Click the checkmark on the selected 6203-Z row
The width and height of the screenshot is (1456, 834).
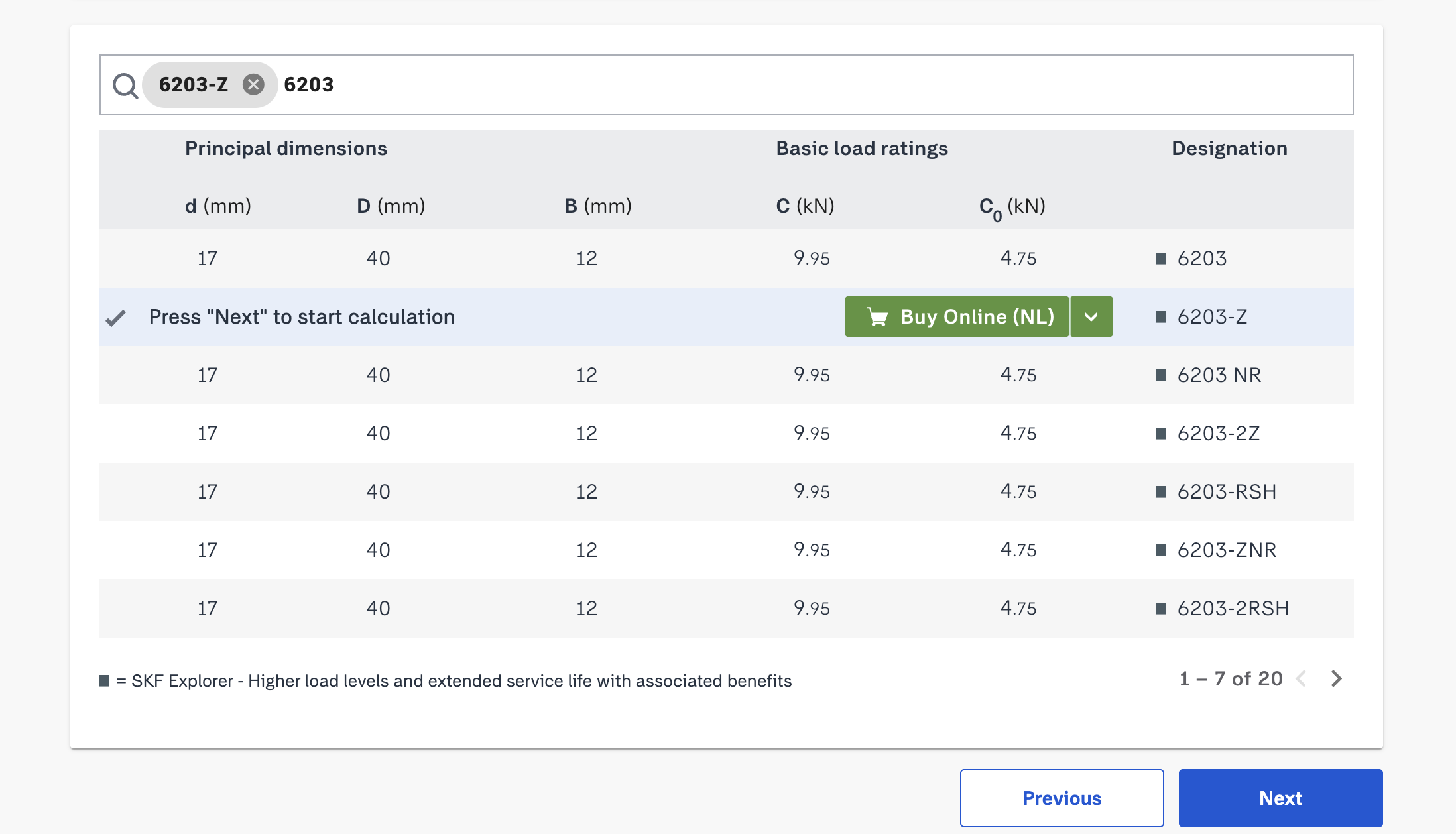(x=116, y=318)
